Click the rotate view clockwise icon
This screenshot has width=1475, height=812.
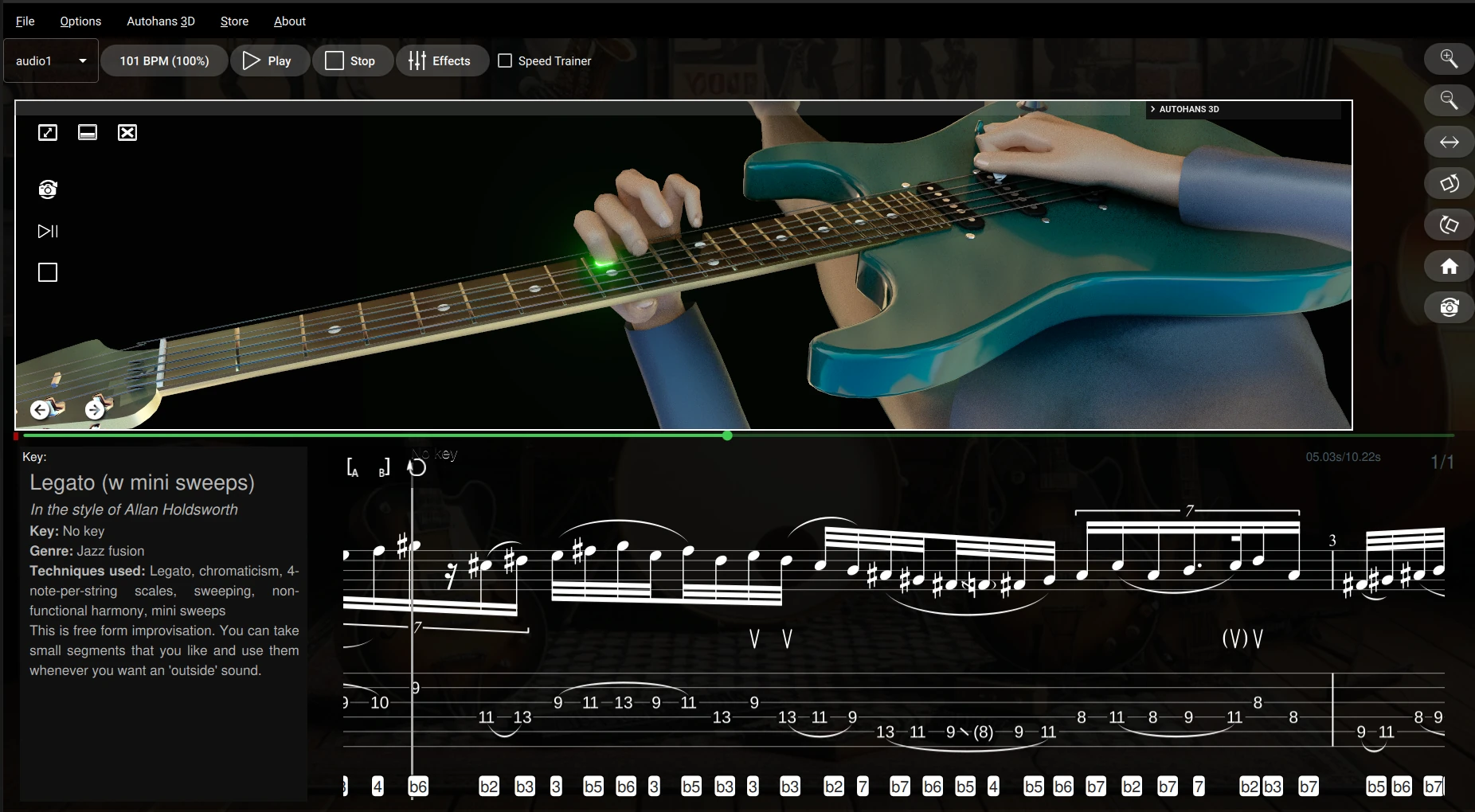pos(1450,183)
